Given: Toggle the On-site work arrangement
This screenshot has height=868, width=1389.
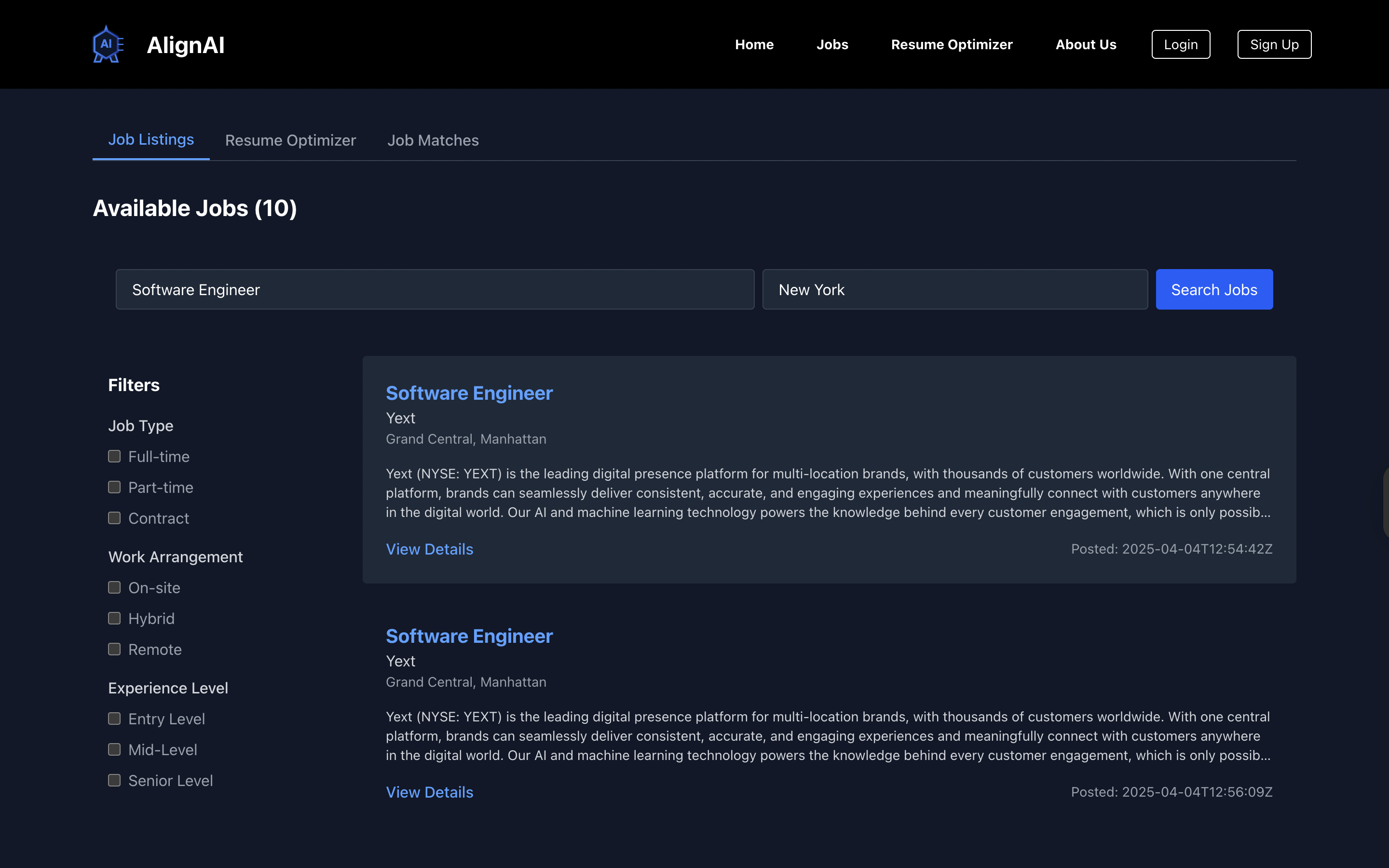Looking at the screenshot, I should [114, 587].
